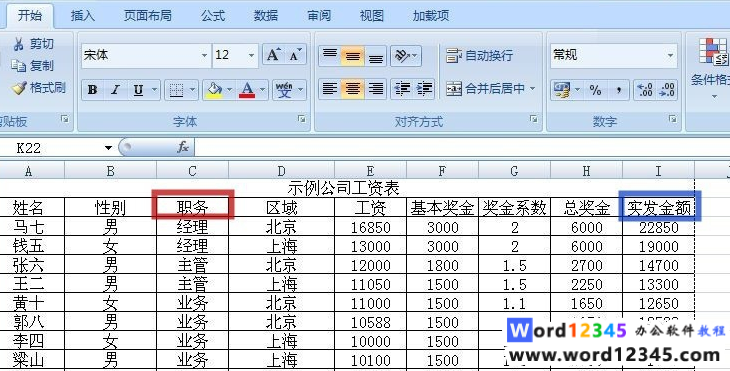Switch to 数据 (Data) tab
The width and height of the screenshot is (730, 371).
tap(266, 16)
